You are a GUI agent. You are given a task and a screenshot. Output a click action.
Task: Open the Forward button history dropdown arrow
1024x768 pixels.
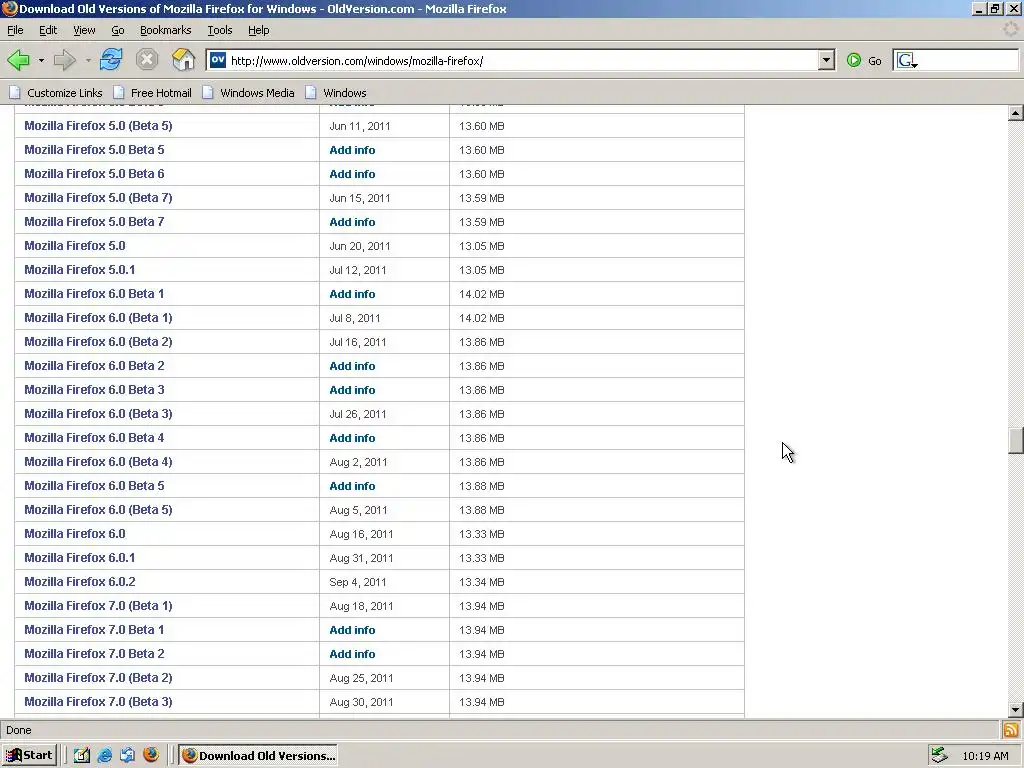pyautogui.click(x=88, y=61)
